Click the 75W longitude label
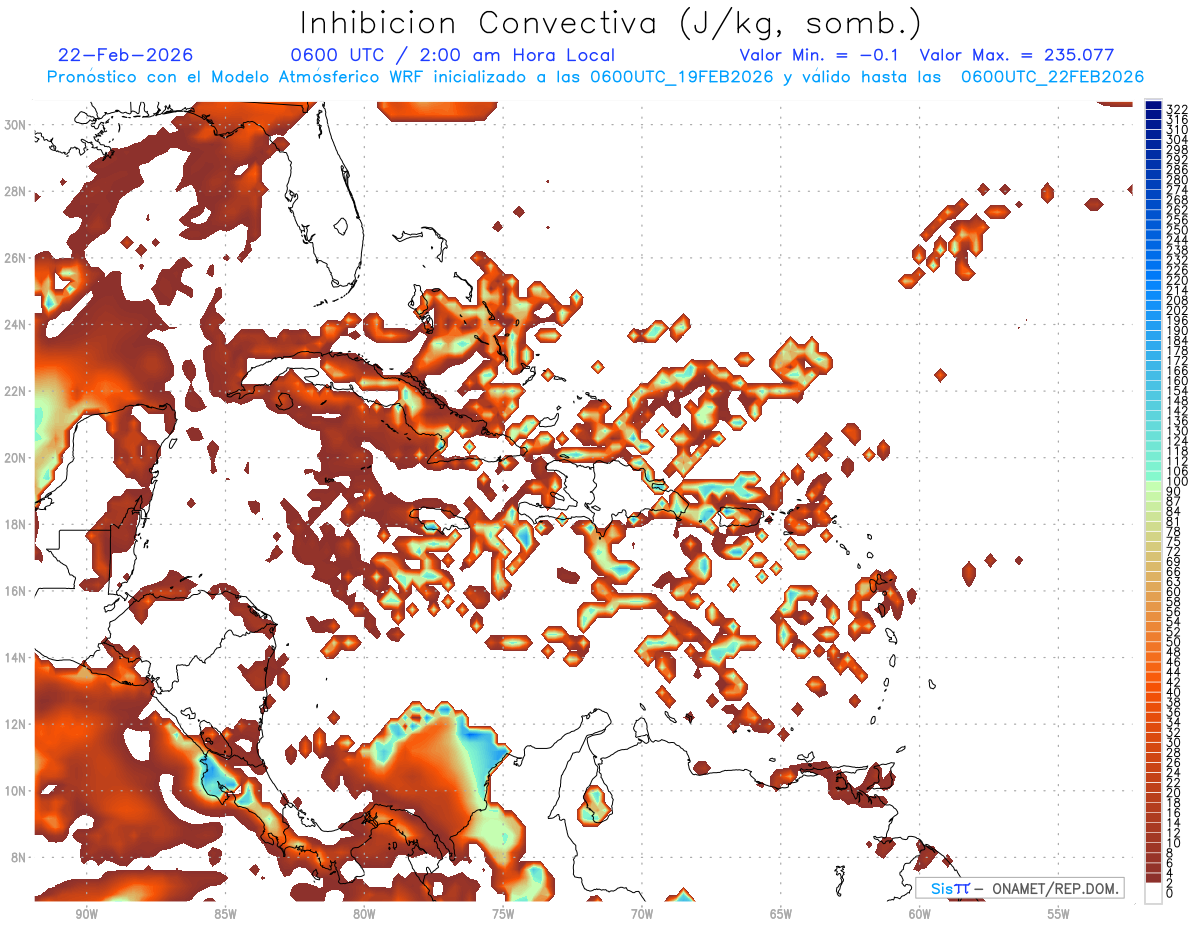This screenshot has height=927, width=1200. (503, 914)
